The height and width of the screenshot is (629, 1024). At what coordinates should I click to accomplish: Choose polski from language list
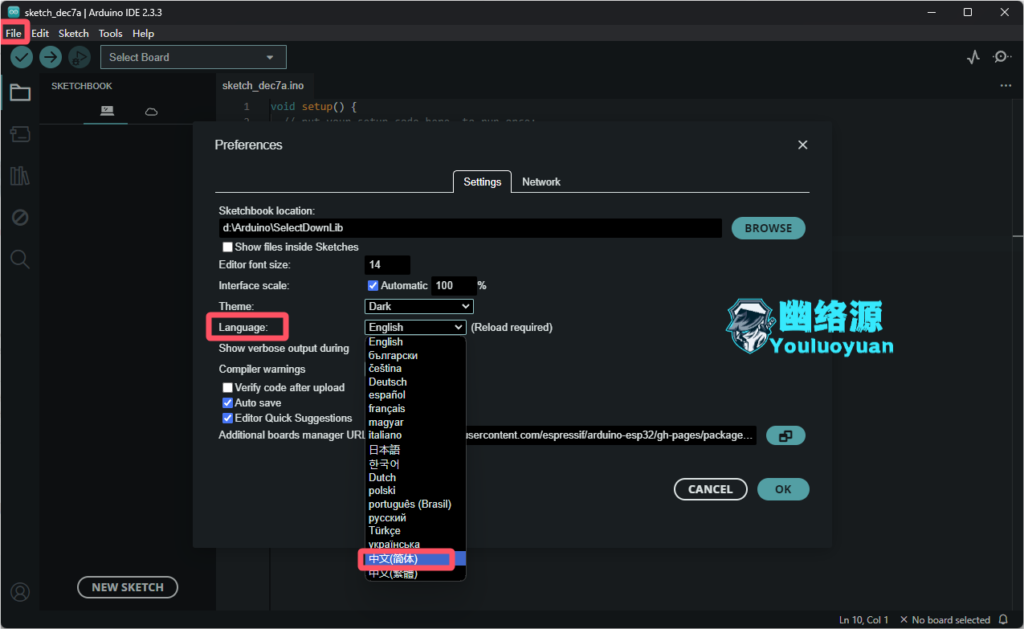pyautogui.click(x=415, y=491)
